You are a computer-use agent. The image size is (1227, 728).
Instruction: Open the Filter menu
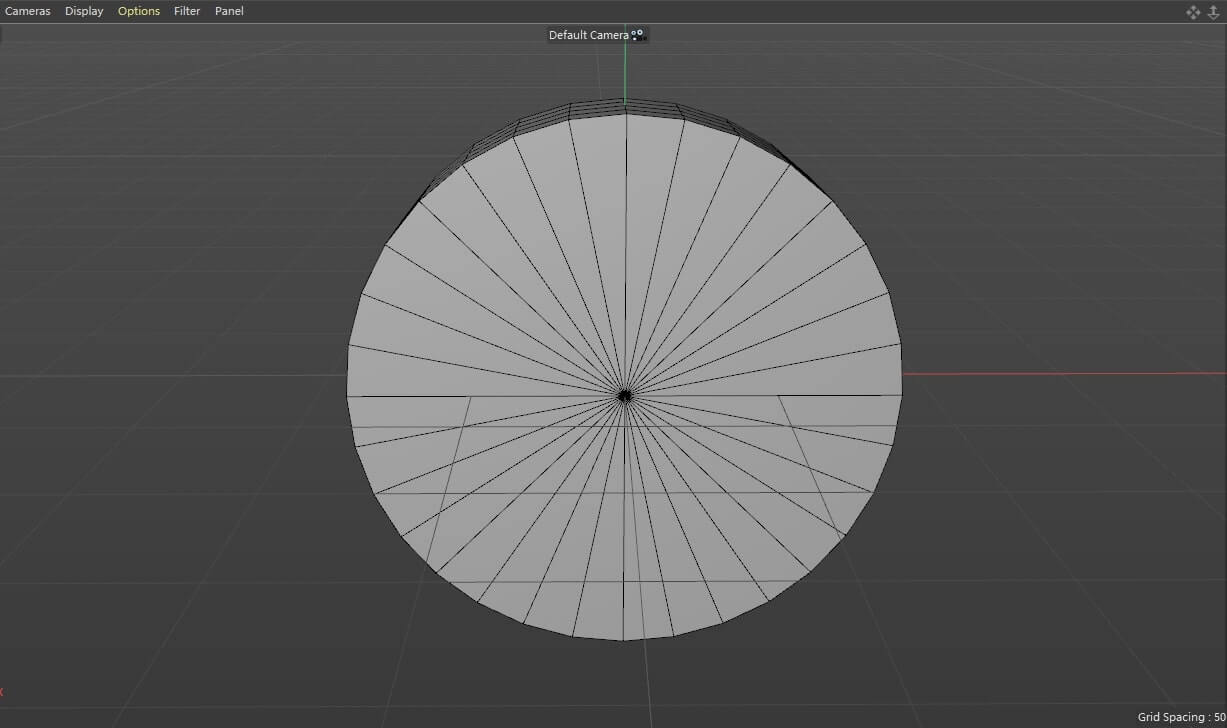(186, 11)
